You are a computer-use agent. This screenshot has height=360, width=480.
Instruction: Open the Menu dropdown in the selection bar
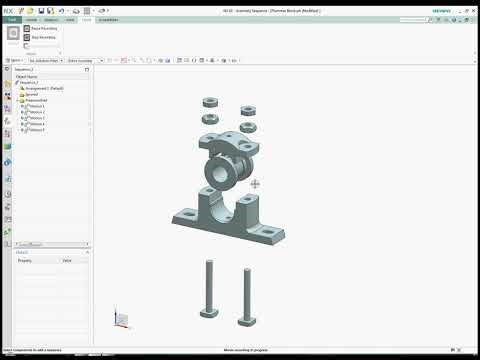click(x=15, y=61)
